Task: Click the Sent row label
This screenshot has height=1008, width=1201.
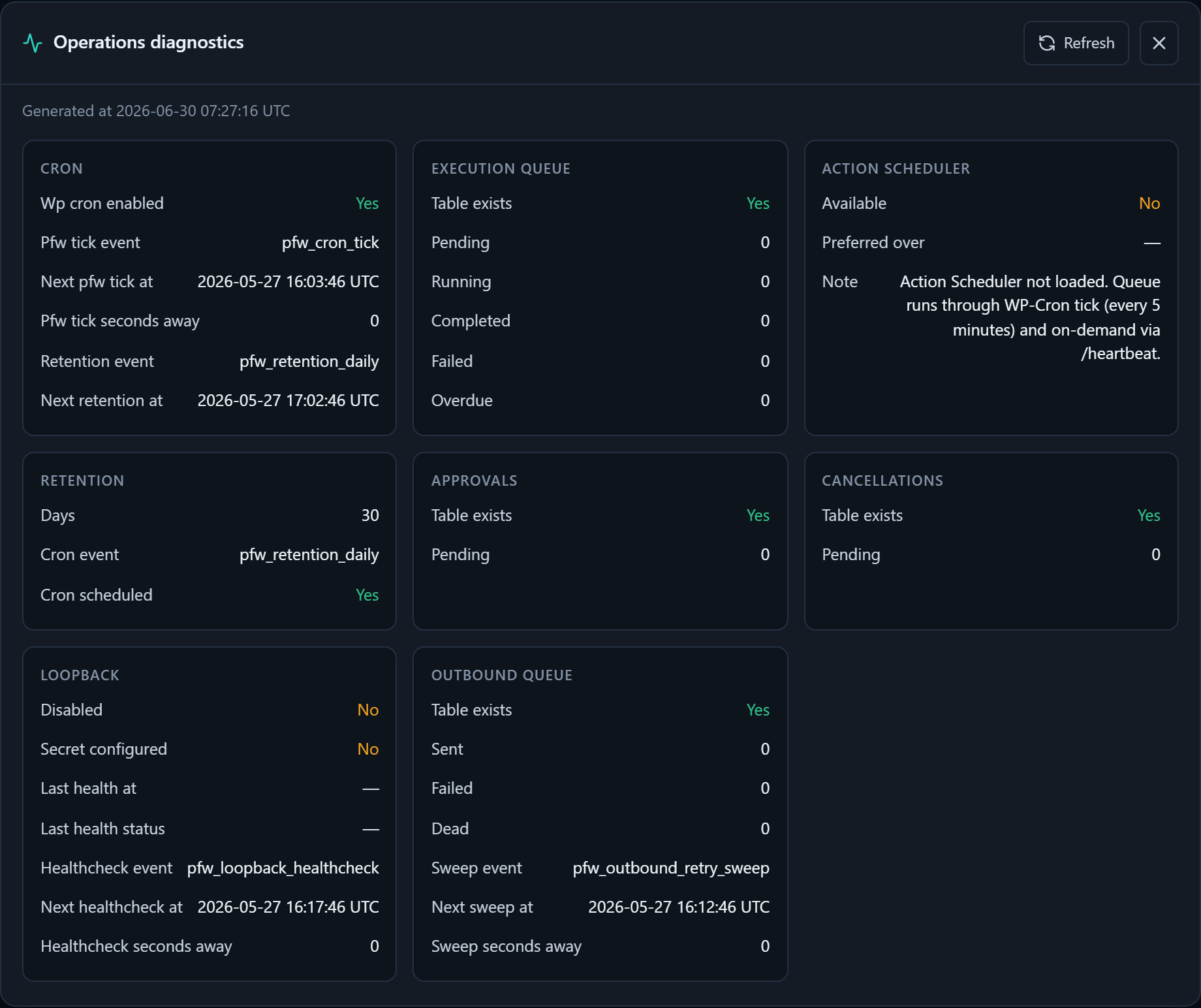Action: [x=447, y=749]
